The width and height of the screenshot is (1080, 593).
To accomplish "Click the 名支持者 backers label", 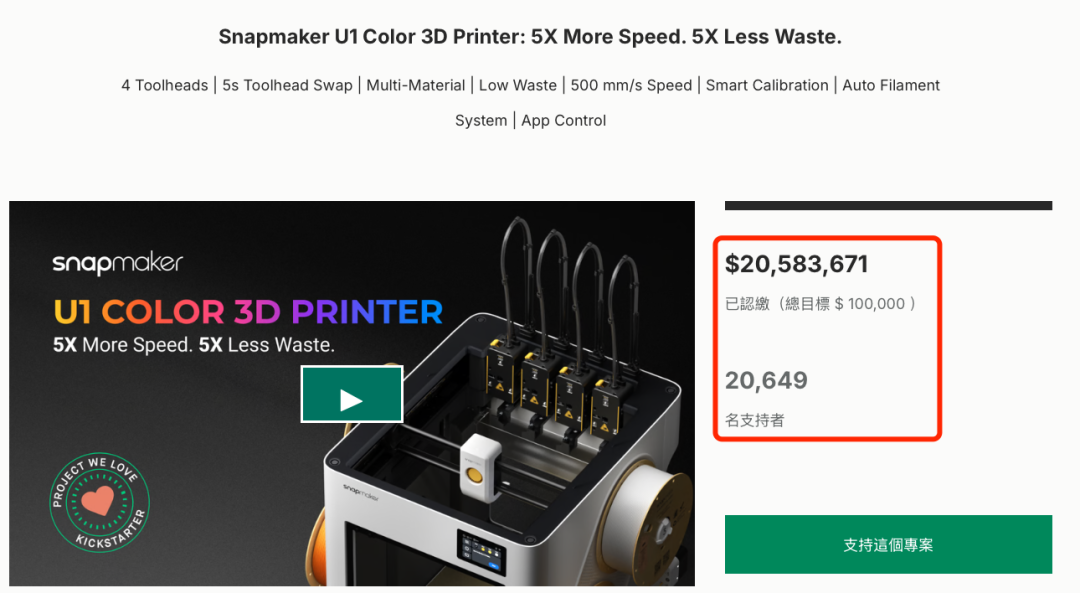I will point(754,420).
